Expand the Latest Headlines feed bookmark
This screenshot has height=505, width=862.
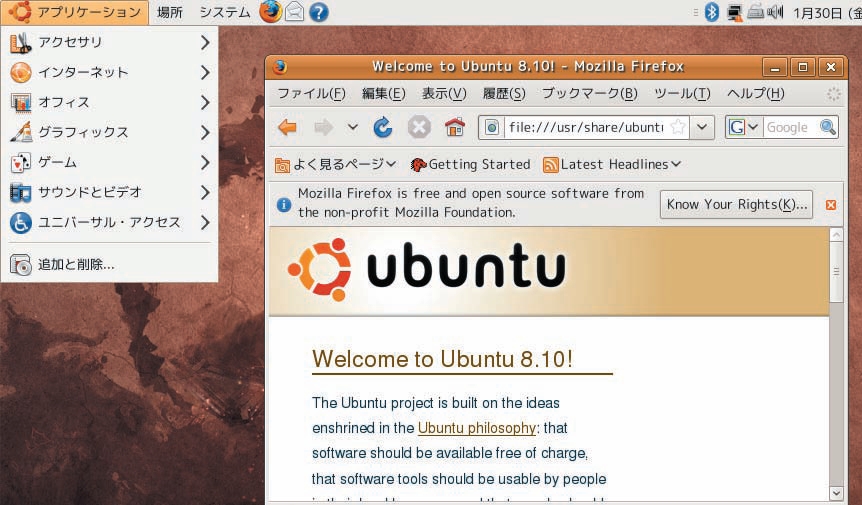click(x=612, y=164)
